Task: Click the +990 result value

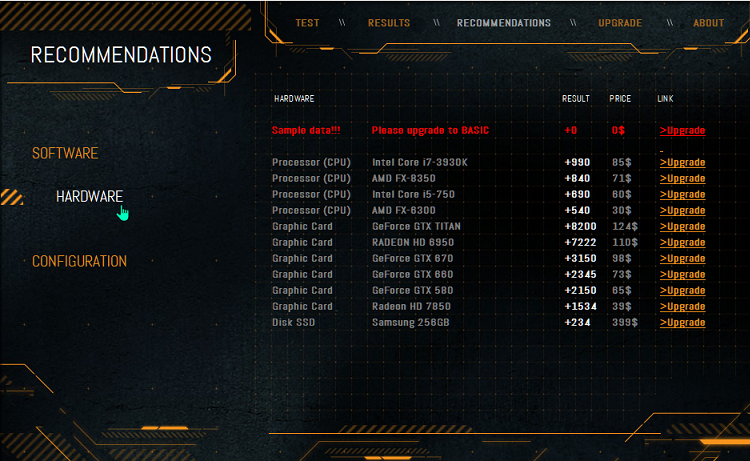Action: [x=577, y=162]
